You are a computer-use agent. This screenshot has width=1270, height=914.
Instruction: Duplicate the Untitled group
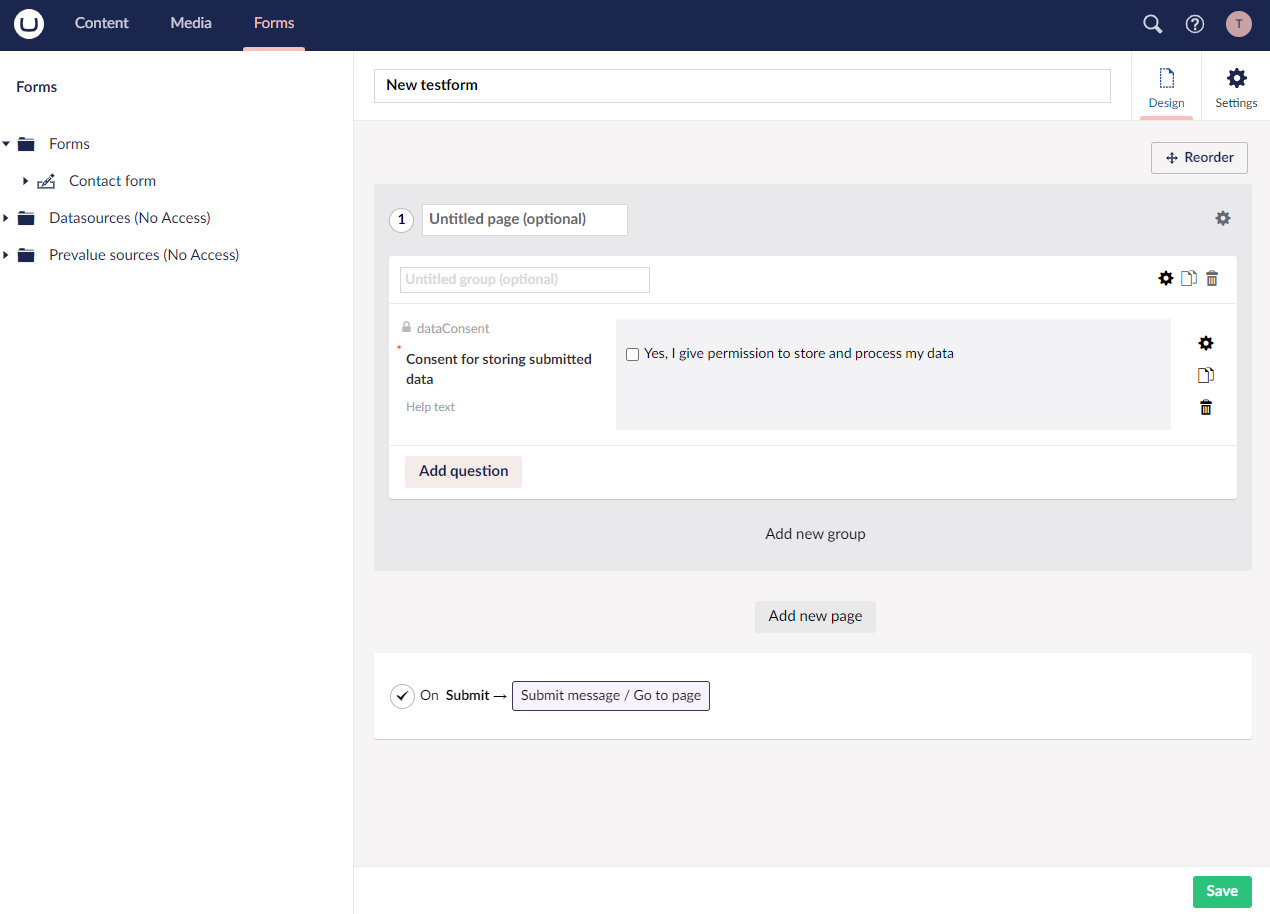(1188, 278)
